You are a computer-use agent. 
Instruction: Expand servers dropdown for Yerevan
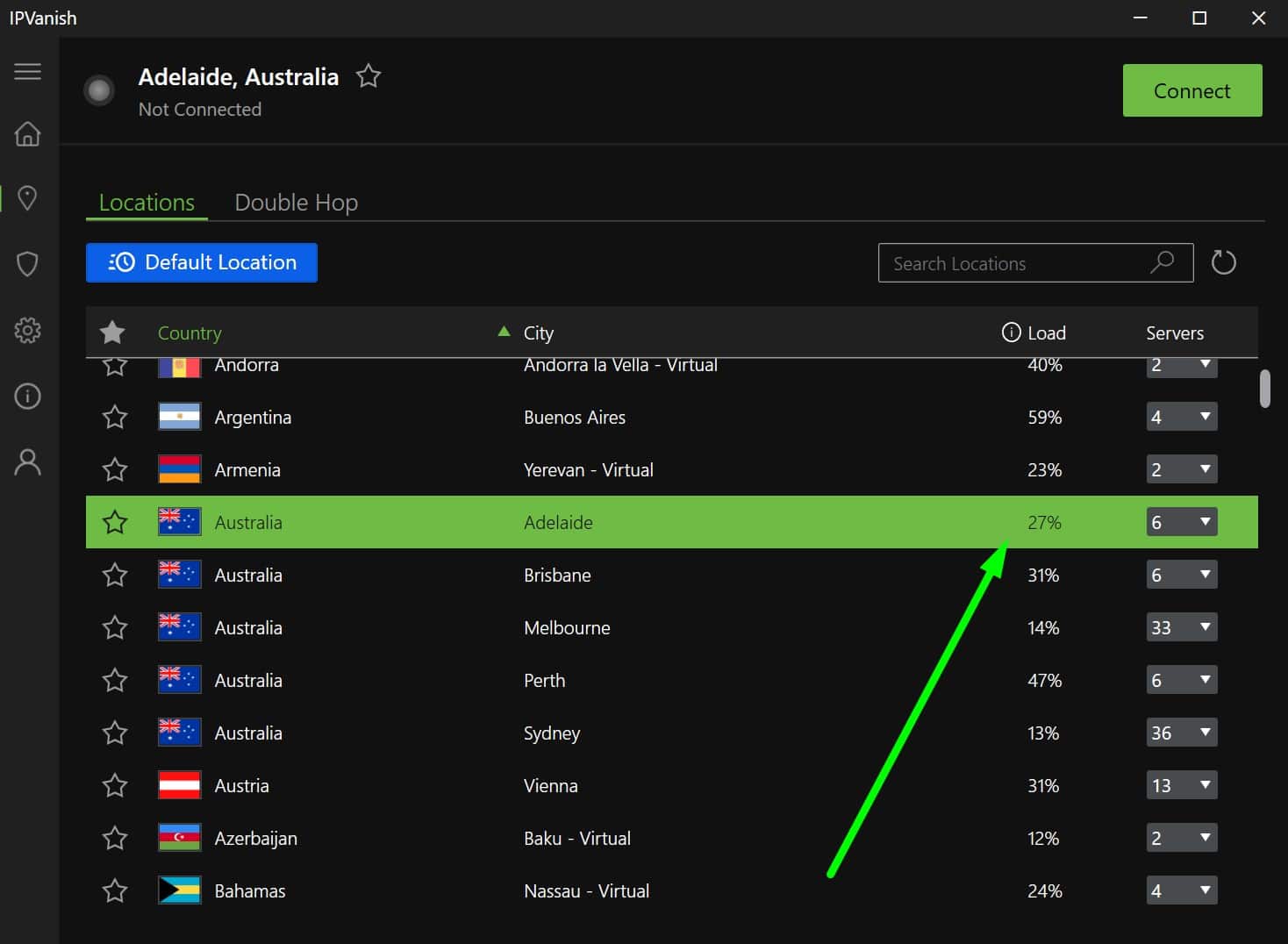(1182, 469)
